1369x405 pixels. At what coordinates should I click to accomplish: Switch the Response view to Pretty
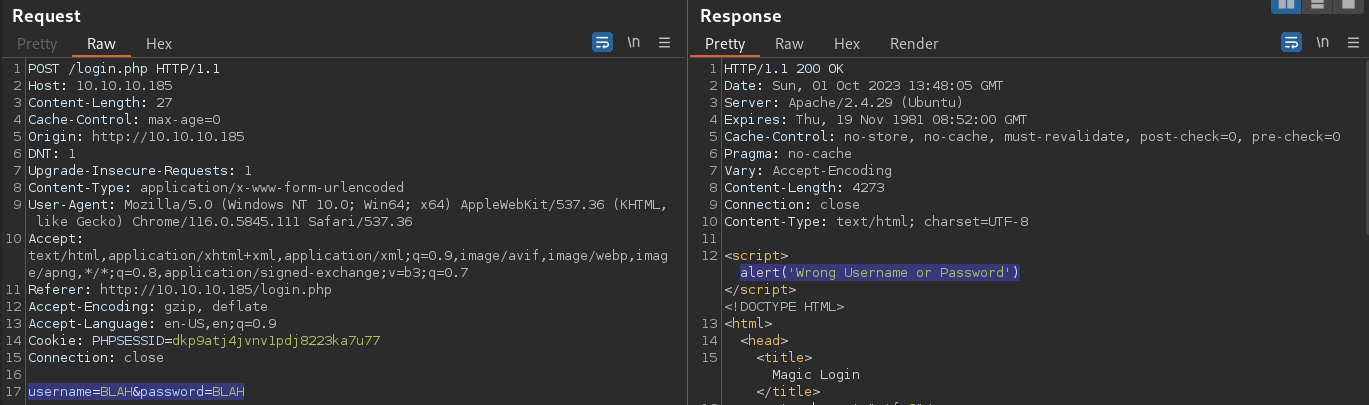click(x=725, y=44)
